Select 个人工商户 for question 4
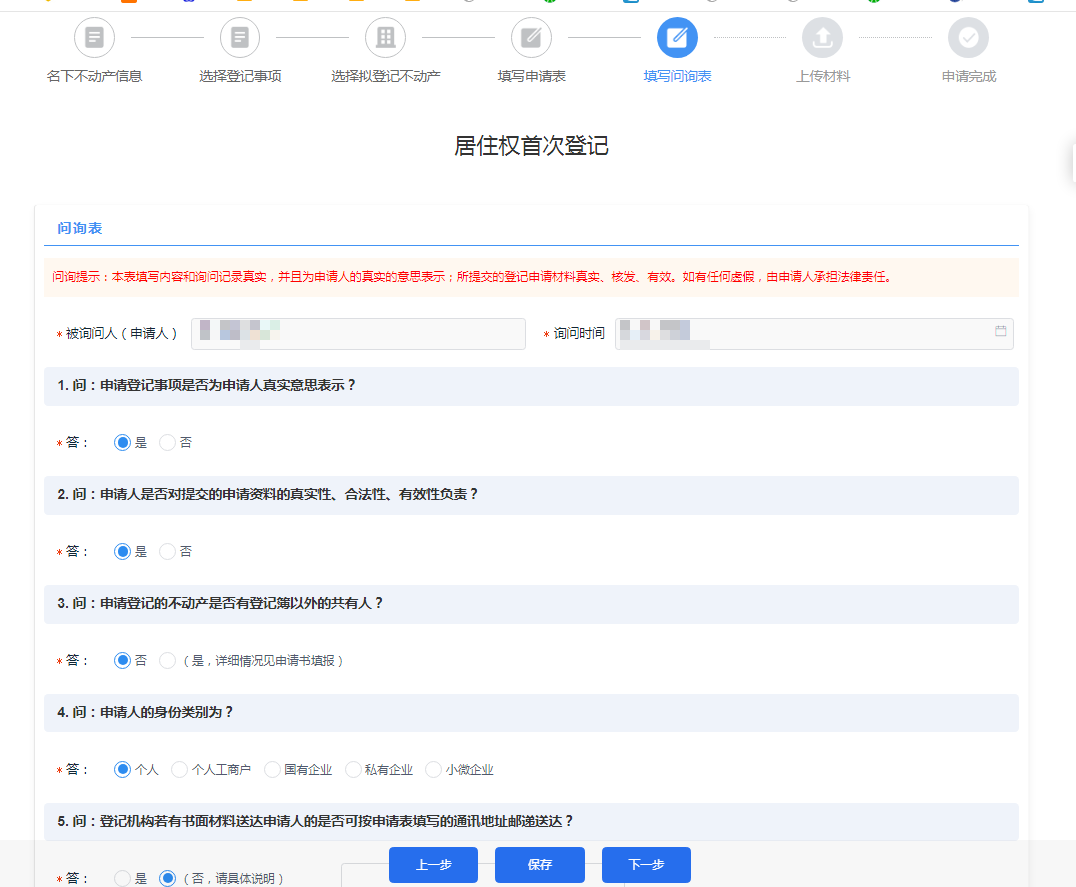1076x887 pixels. coord(179,769)
